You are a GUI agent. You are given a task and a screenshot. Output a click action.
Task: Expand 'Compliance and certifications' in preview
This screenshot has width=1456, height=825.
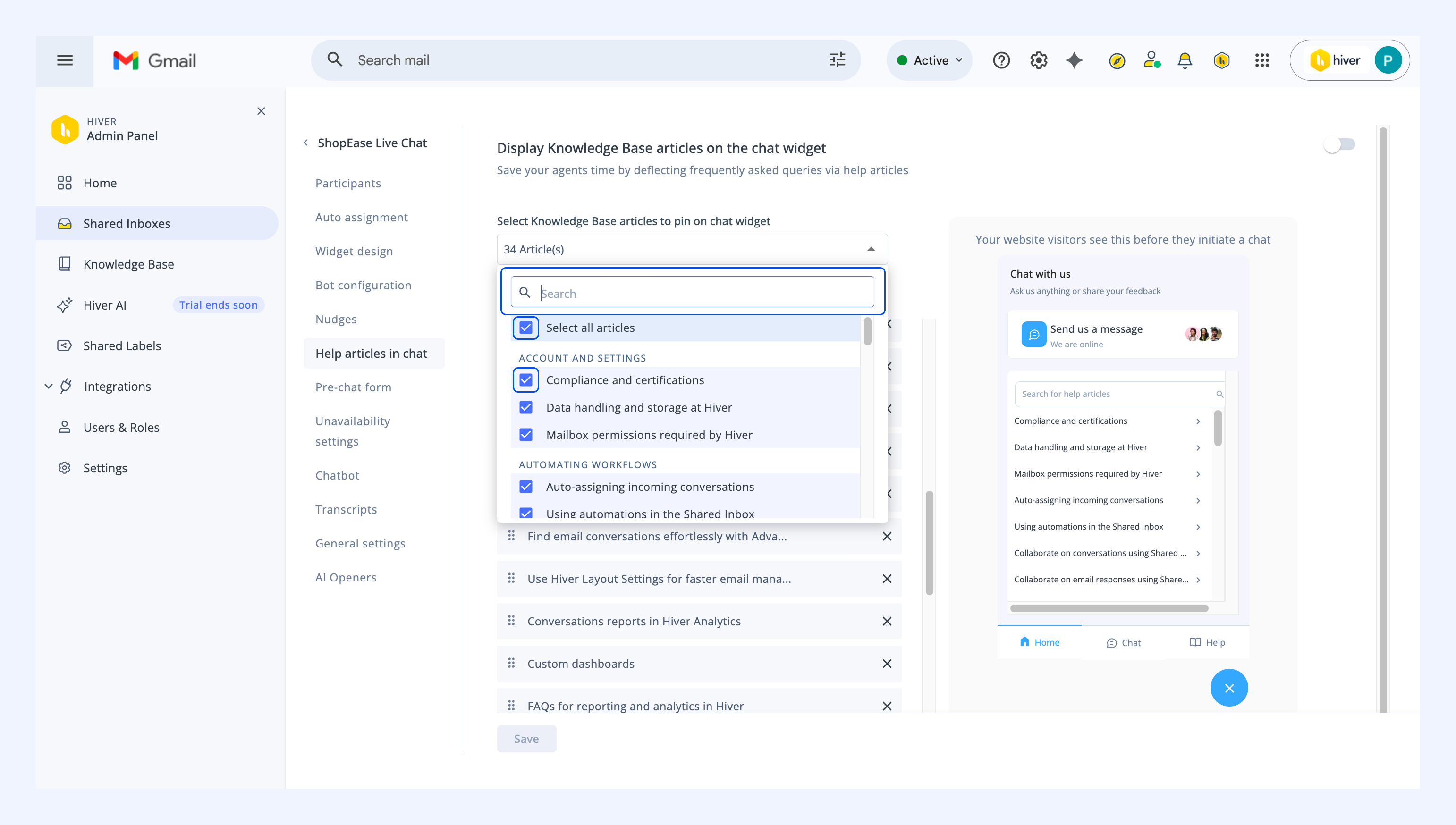(1198, 421)
